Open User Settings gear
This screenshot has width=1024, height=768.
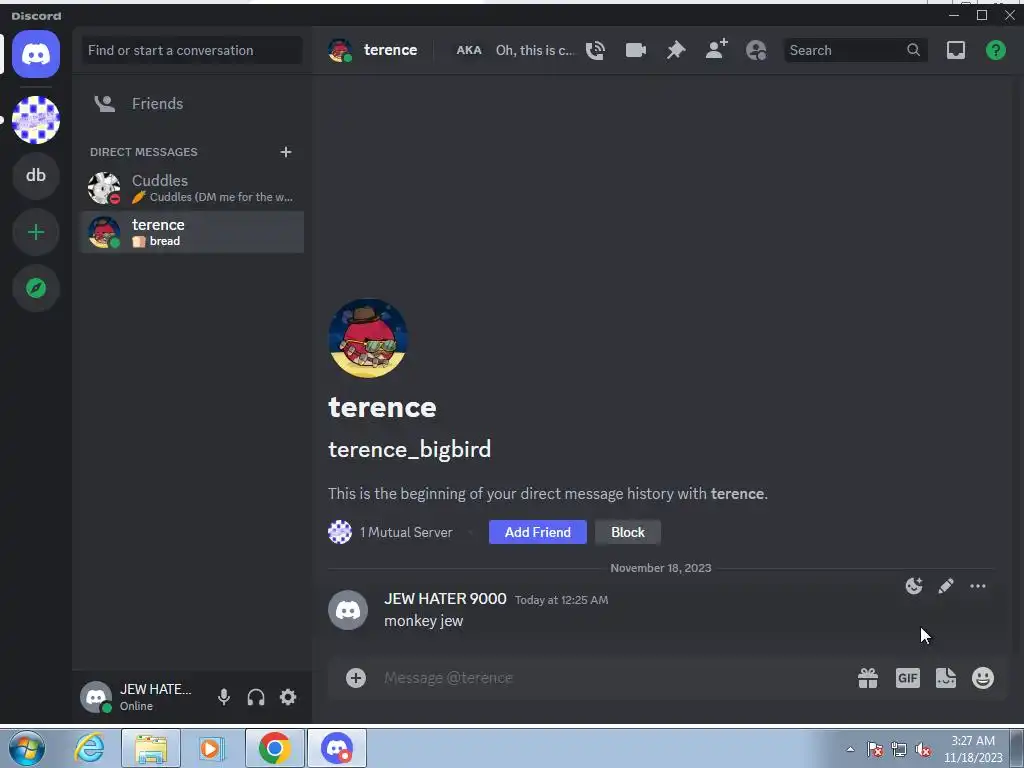click(288, 697)
